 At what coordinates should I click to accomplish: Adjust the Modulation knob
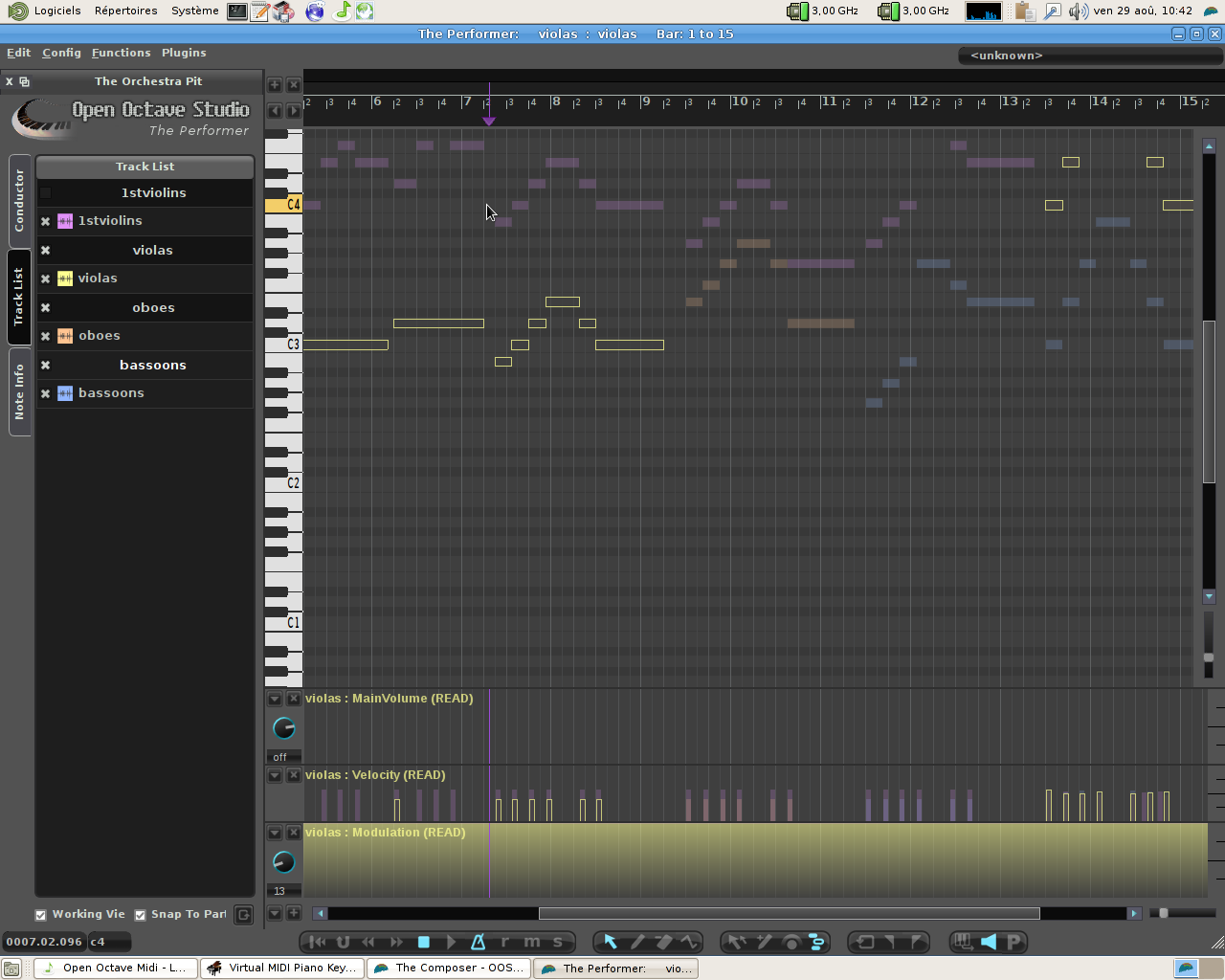(x=284, y=862)
